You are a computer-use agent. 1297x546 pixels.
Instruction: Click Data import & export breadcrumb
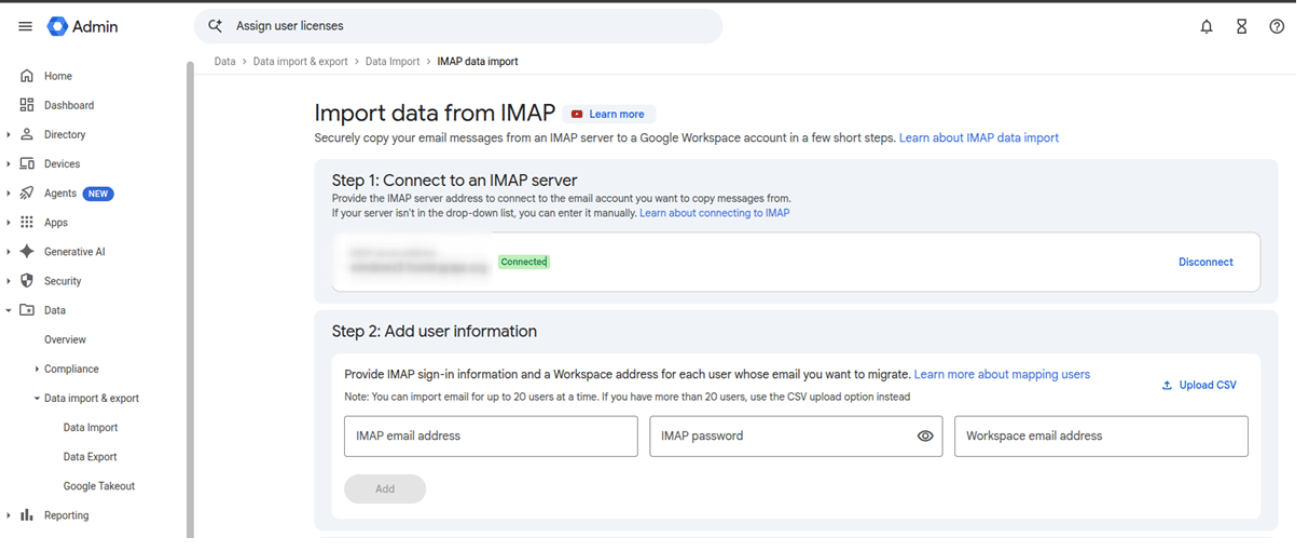click(300, 61)
